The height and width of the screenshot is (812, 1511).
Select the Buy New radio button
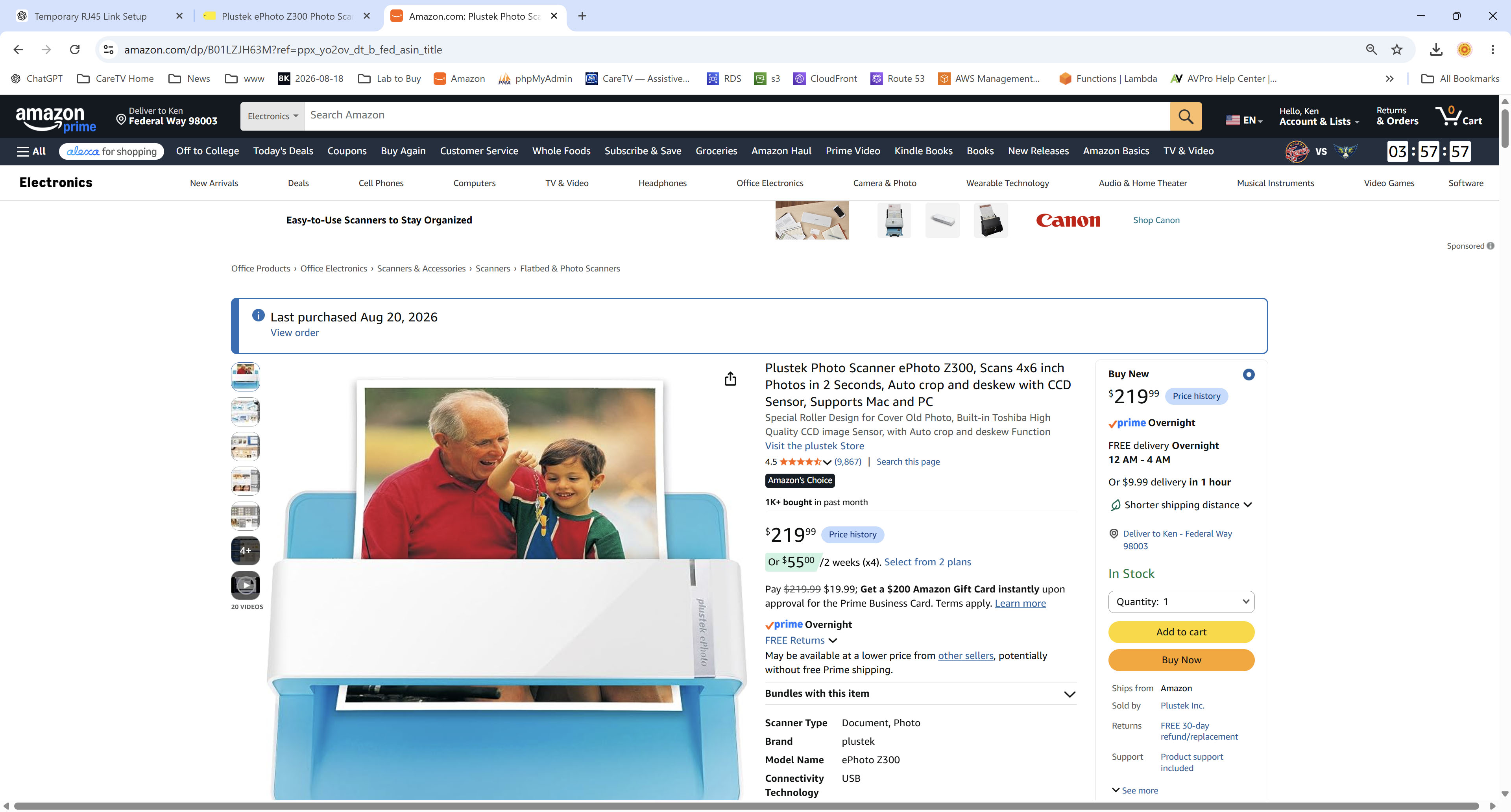[x=1248, y=374]
